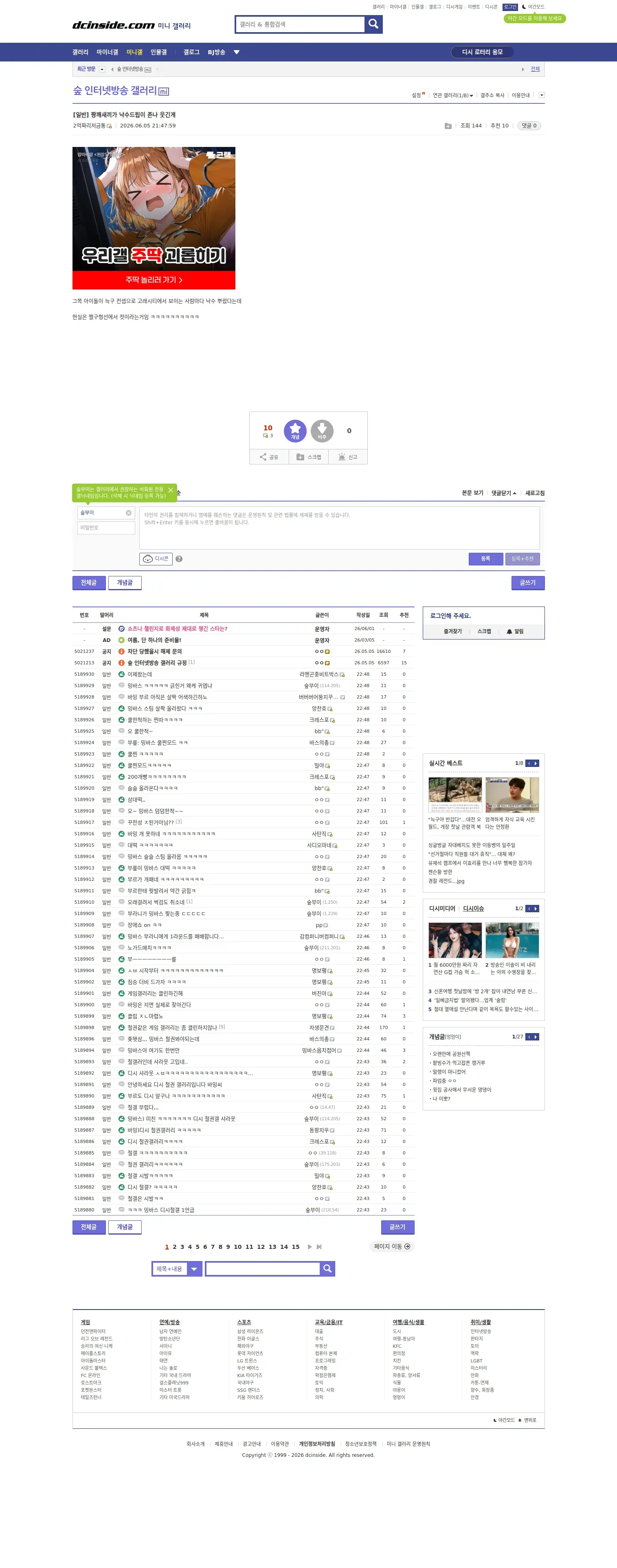The image size is (617, 1568).
Task: Select the 개념글 tab above the list
Action: [x=125, y=583]
